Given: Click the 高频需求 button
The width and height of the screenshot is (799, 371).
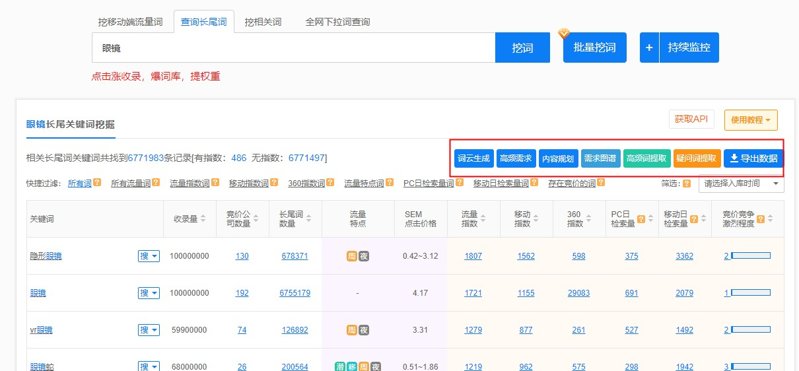Looking at the screenshot, I should pyautogui.click(x=516, y=158).
